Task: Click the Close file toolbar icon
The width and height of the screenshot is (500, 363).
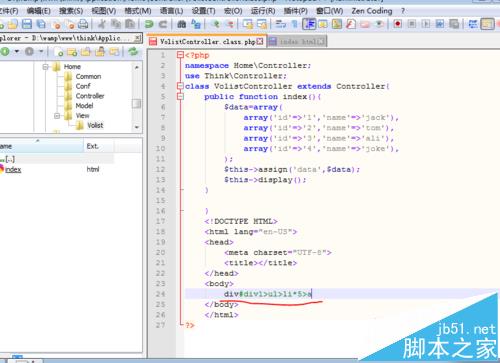Action: (x=57, y=24)
